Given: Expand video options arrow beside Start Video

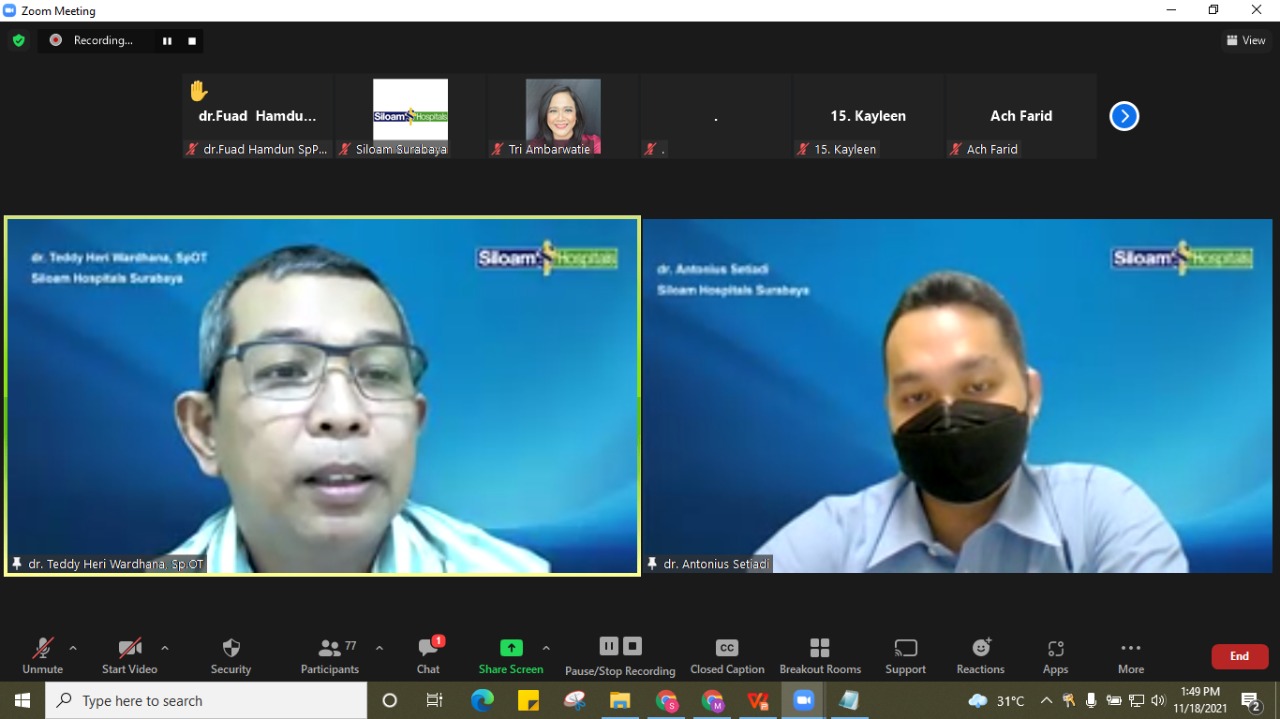Looking at the screenshot, I should tap(165, 648).
